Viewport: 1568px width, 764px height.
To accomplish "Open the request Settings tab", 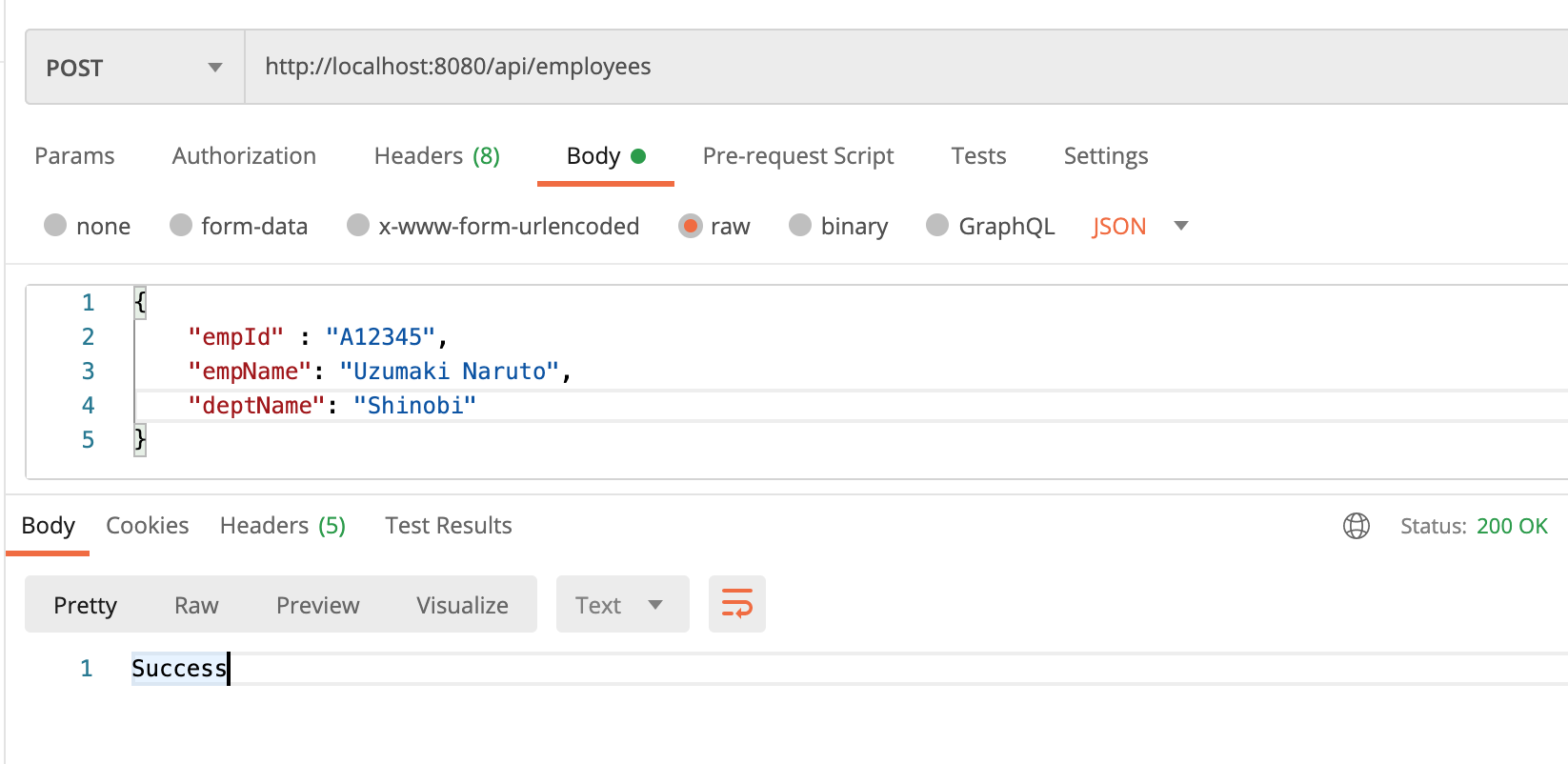I will click(x=1105, y=156).
